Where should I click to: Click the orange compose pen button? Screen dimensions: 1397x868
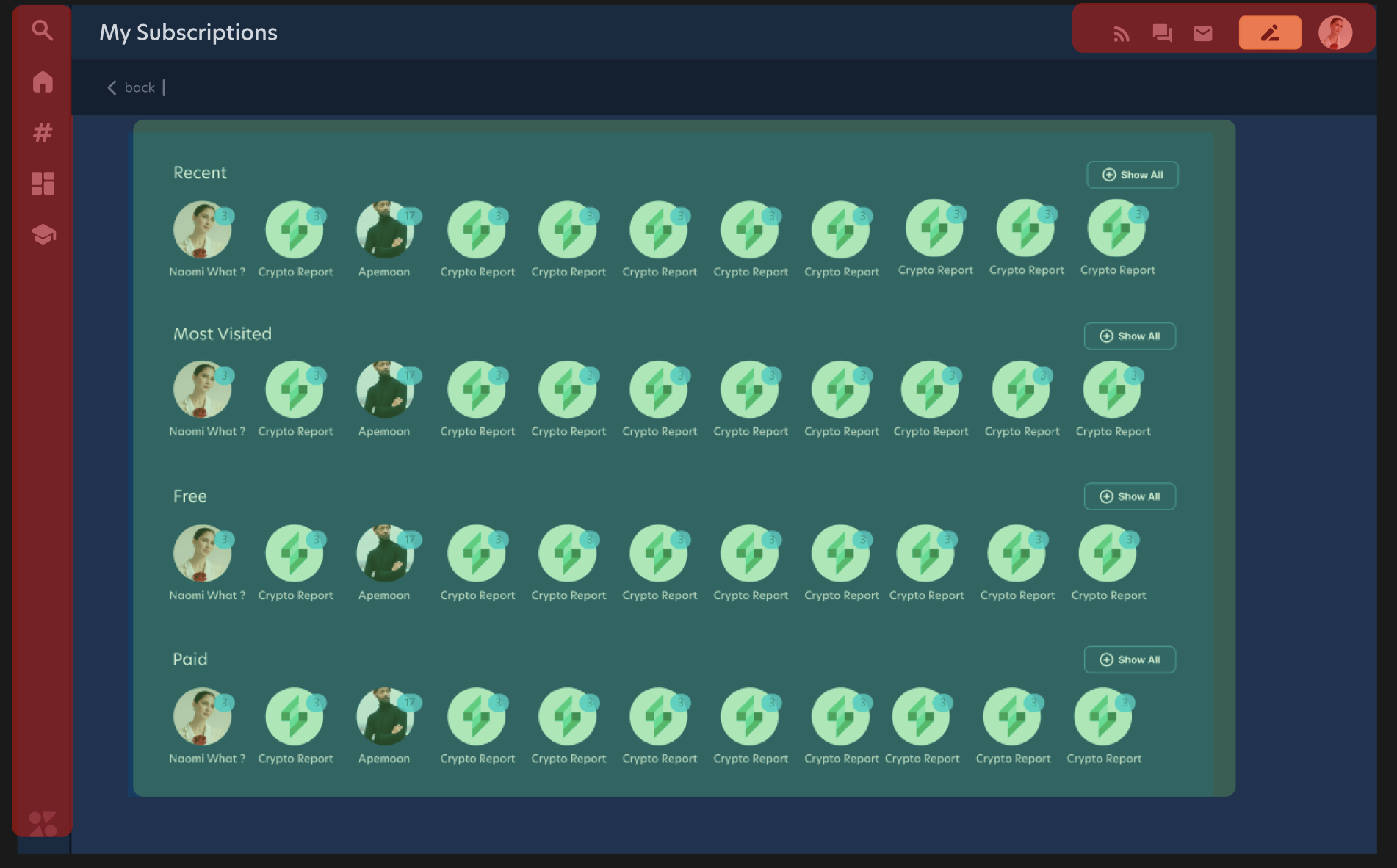tap(1269, 32)
